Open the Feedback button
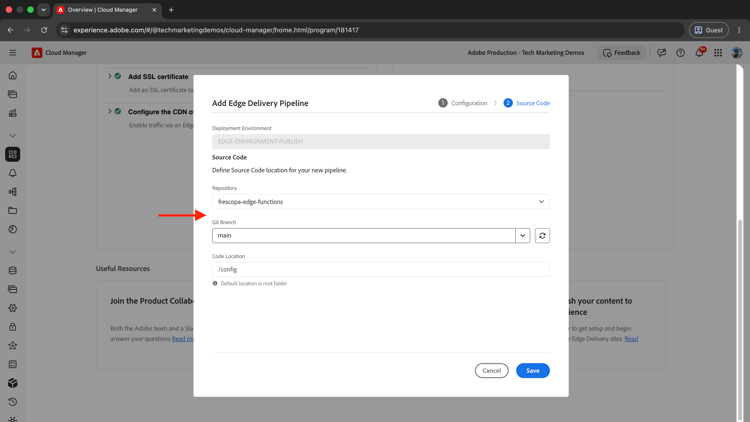 [621, 53]
